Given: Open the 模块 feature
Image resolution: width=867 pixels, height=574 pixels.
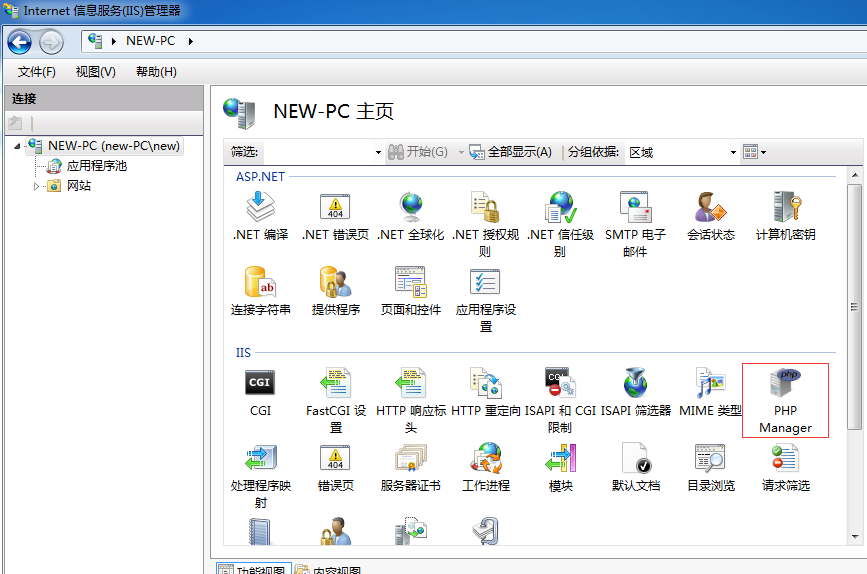Looking at the screenshot, I should click(x=560, y=468).
